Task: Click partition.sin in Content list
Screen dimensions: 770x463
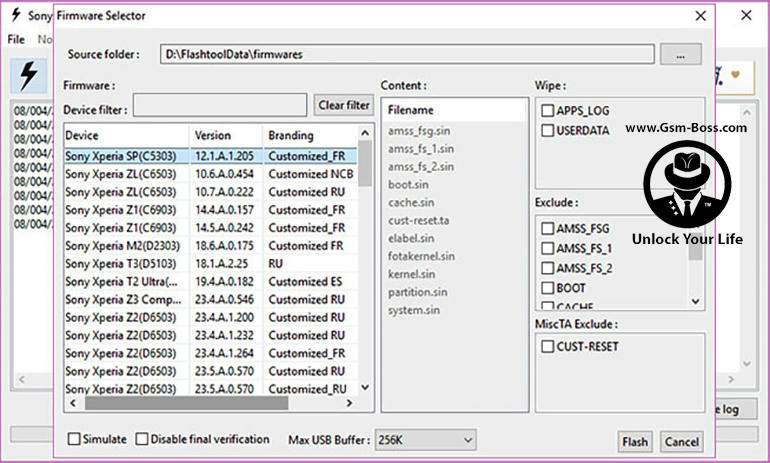Action: tap(417, 292)
